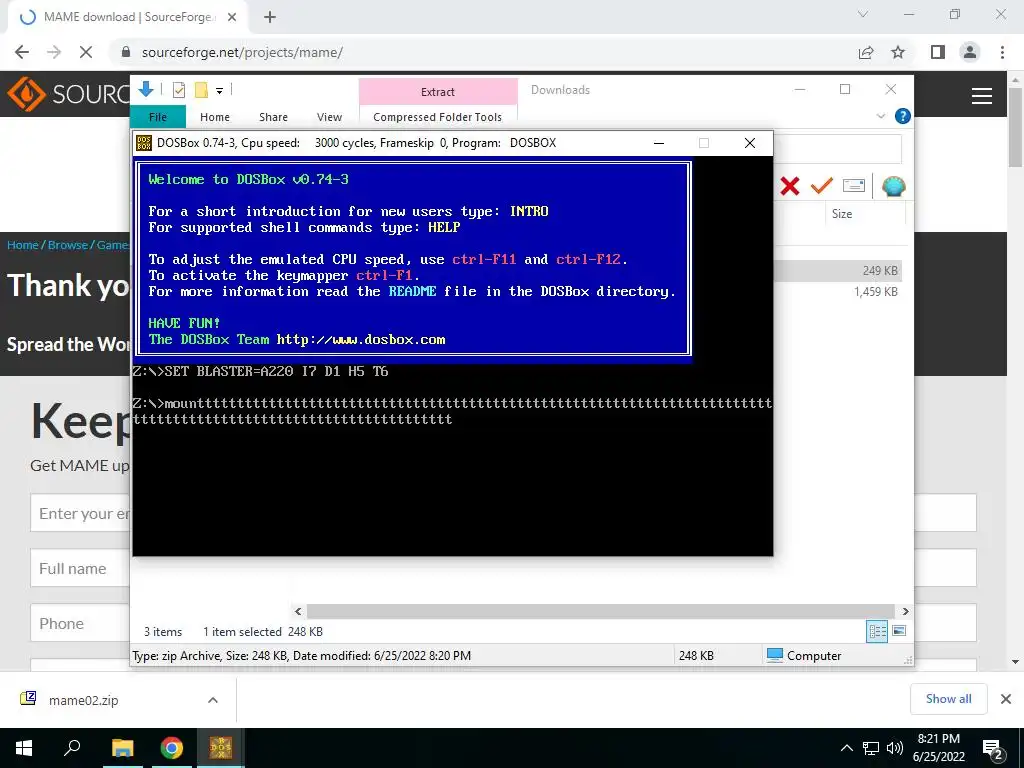Open the Windows Start menu
The image size is (1024, 768).
(x=24, y=748)
